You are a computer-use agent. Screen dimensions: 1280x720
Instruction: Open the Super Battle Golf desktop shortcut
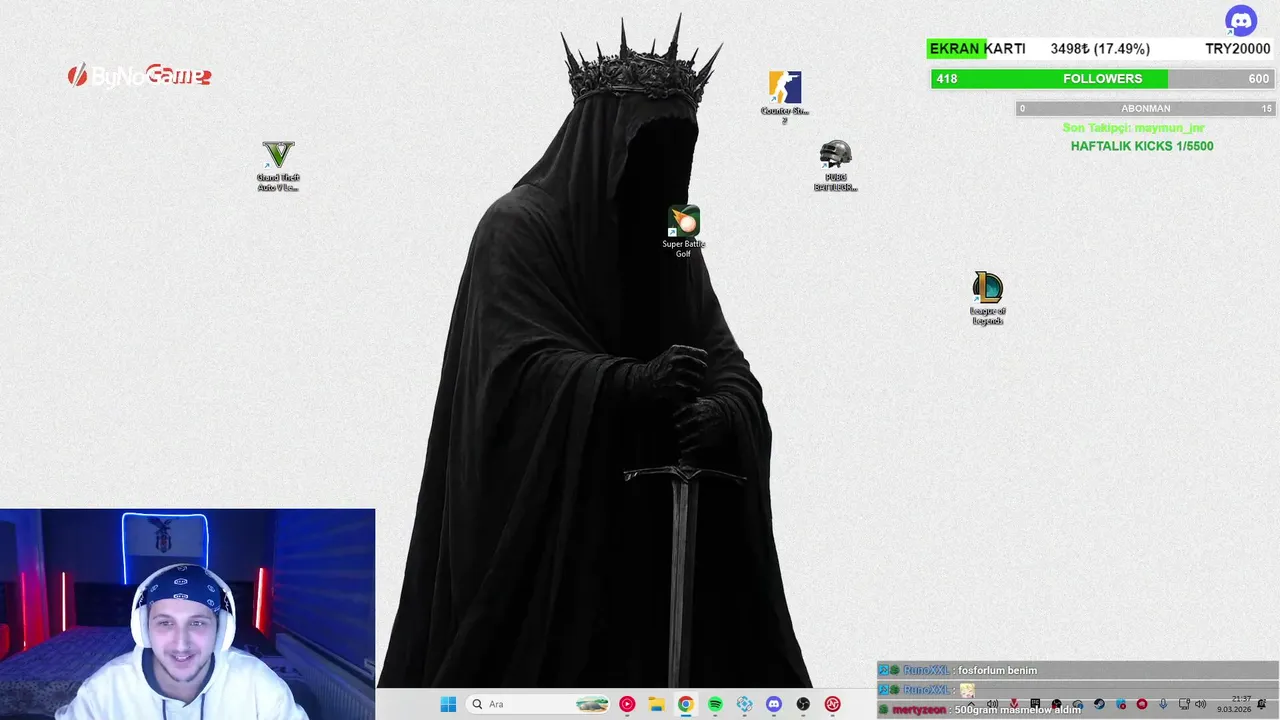[x=684, y=232]
